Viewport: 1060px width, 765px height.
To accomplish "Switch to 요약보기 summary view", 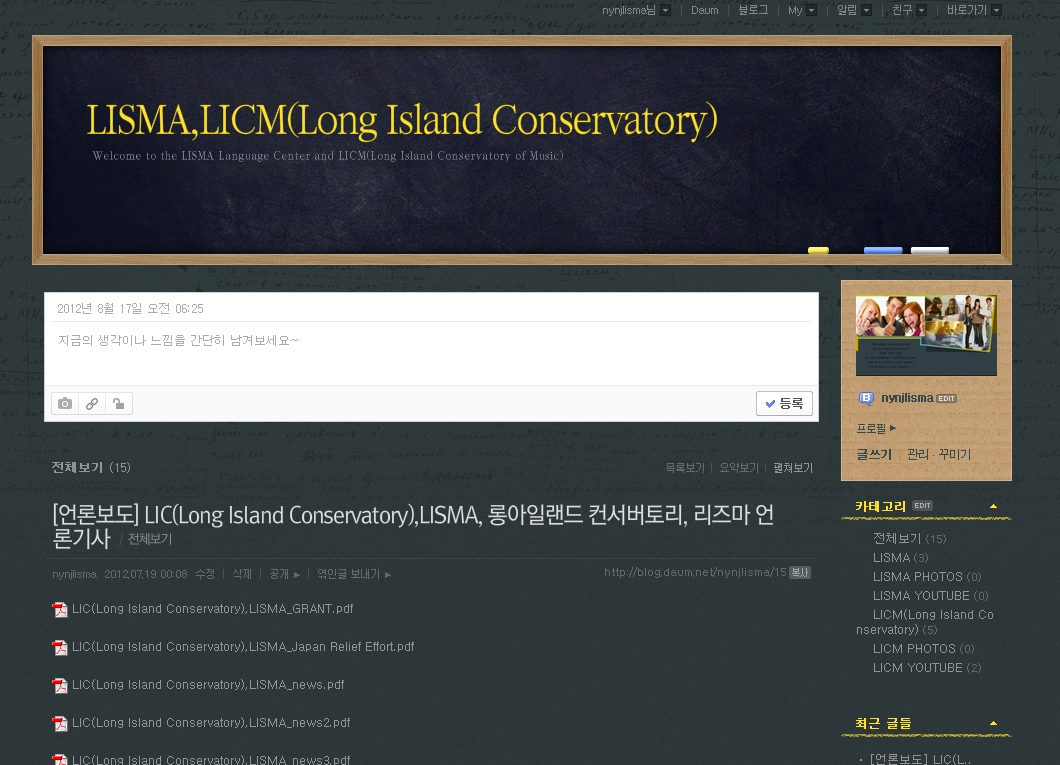I will pyautogui.click(x=739, y=468).
